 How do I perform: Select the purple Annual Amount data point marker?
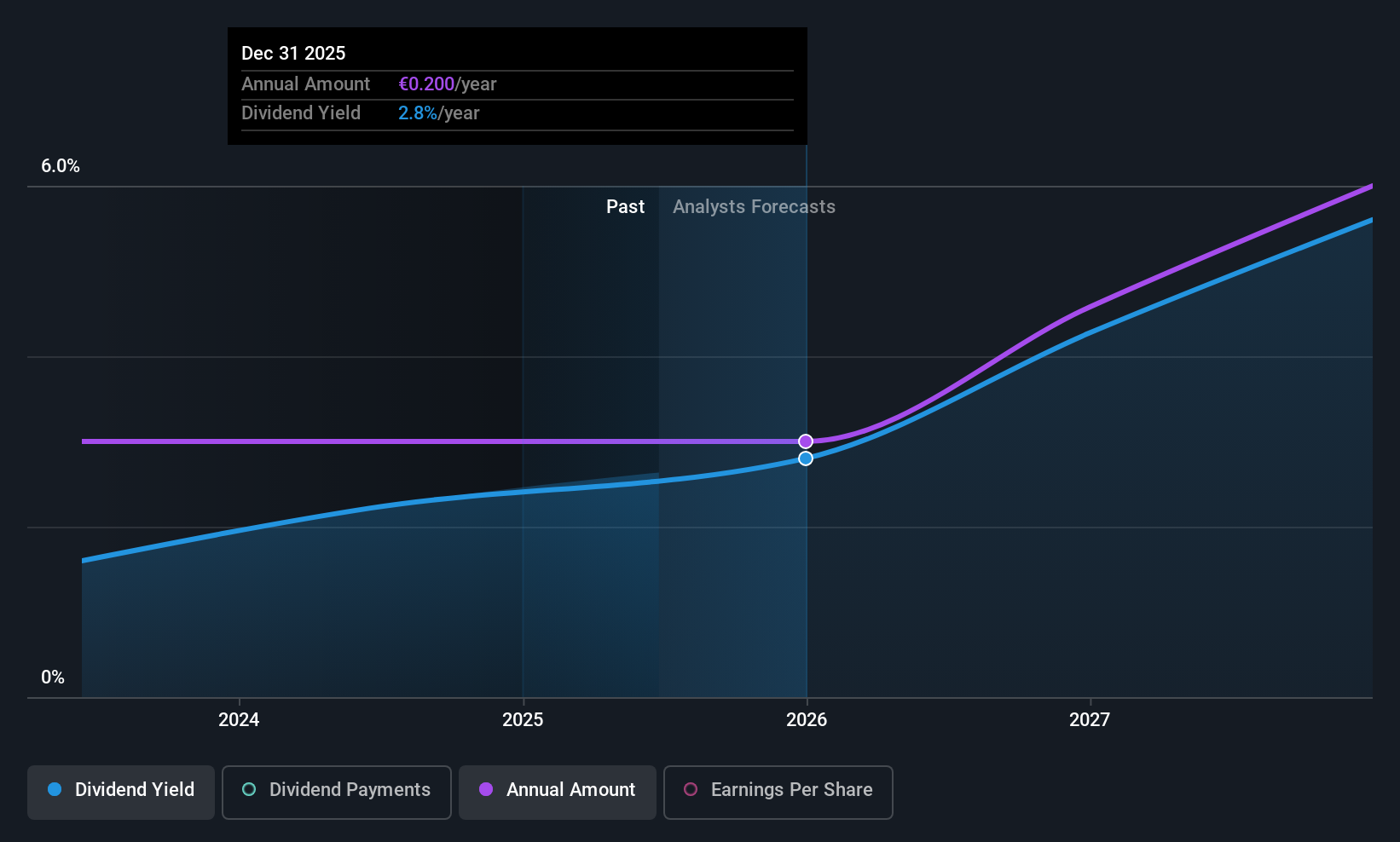click(x=806, y=441)
